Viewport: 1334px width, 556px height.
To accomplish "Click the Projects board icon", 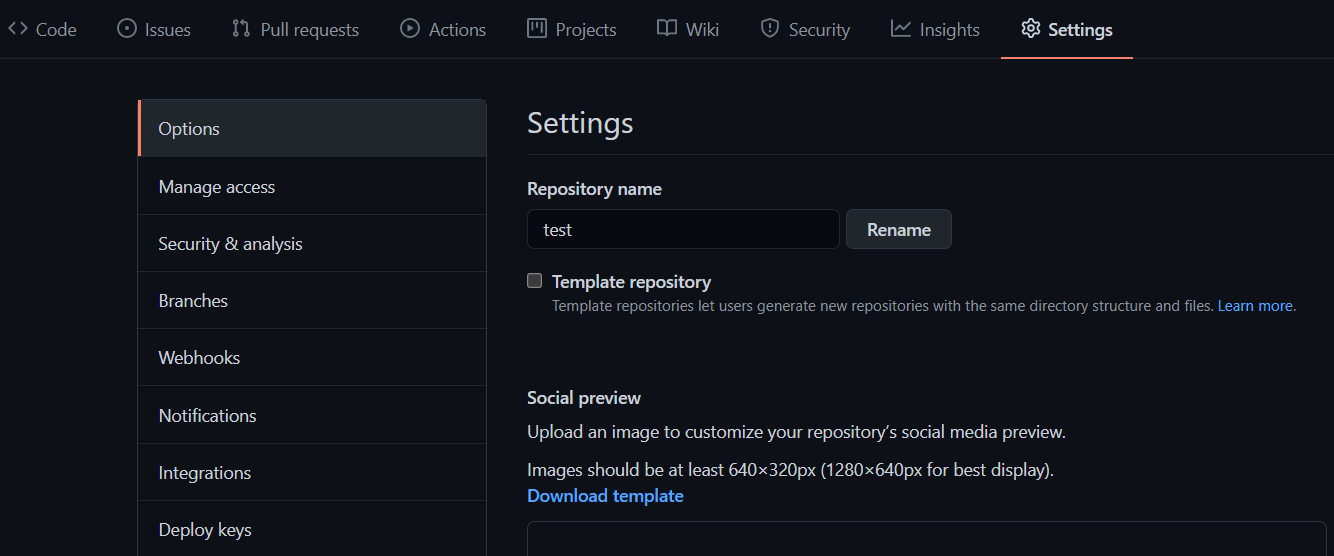I will [x=537, y=29].
